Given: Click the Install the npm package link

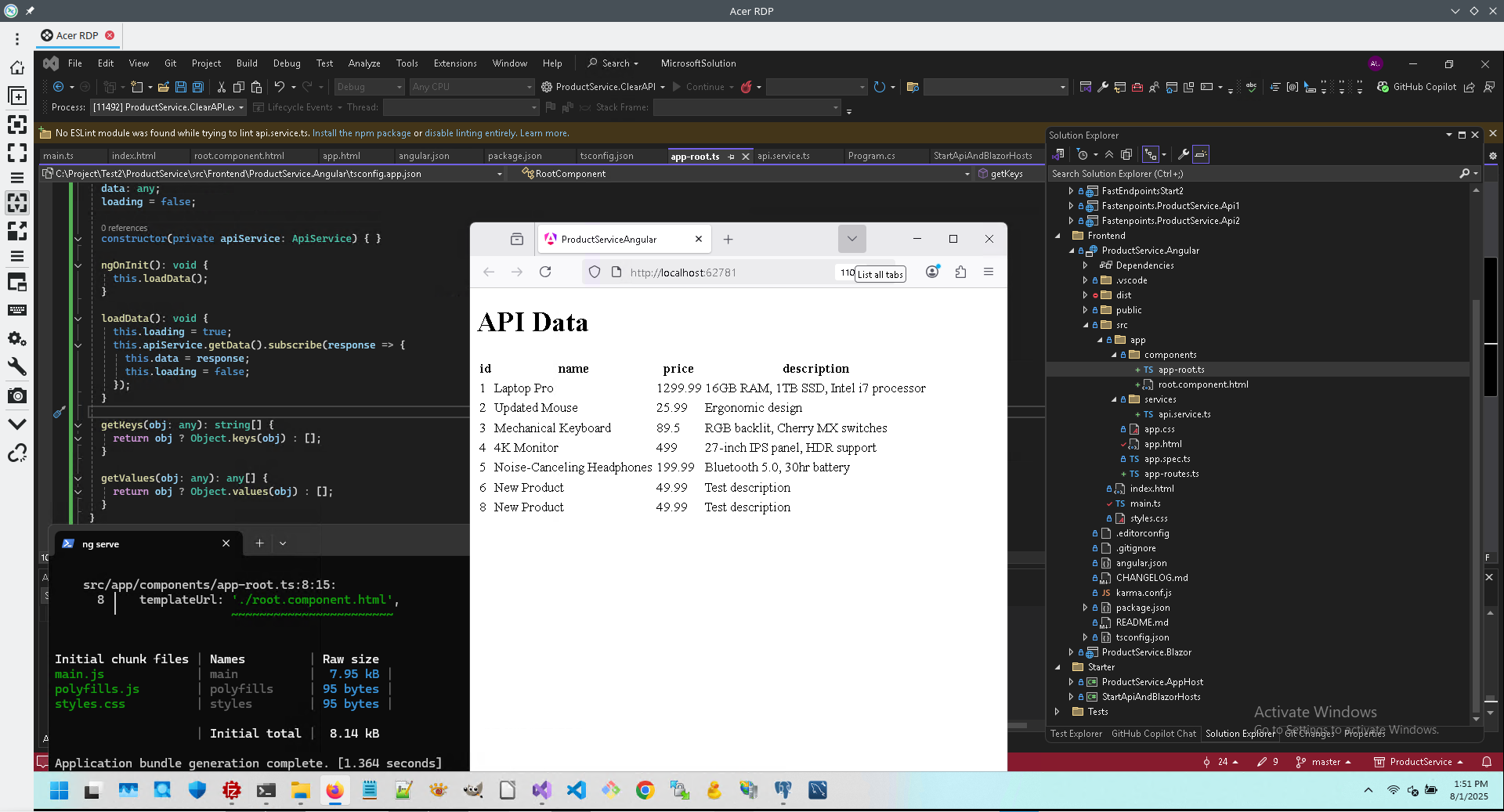Looking at the screenshot, I should point(362,133).
